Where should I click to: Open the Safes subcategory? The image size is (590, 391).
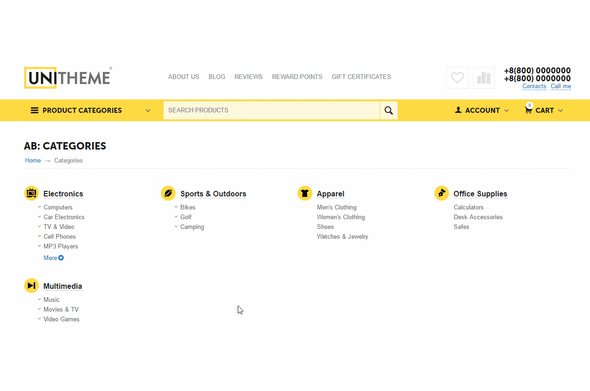tap(461, 227)
